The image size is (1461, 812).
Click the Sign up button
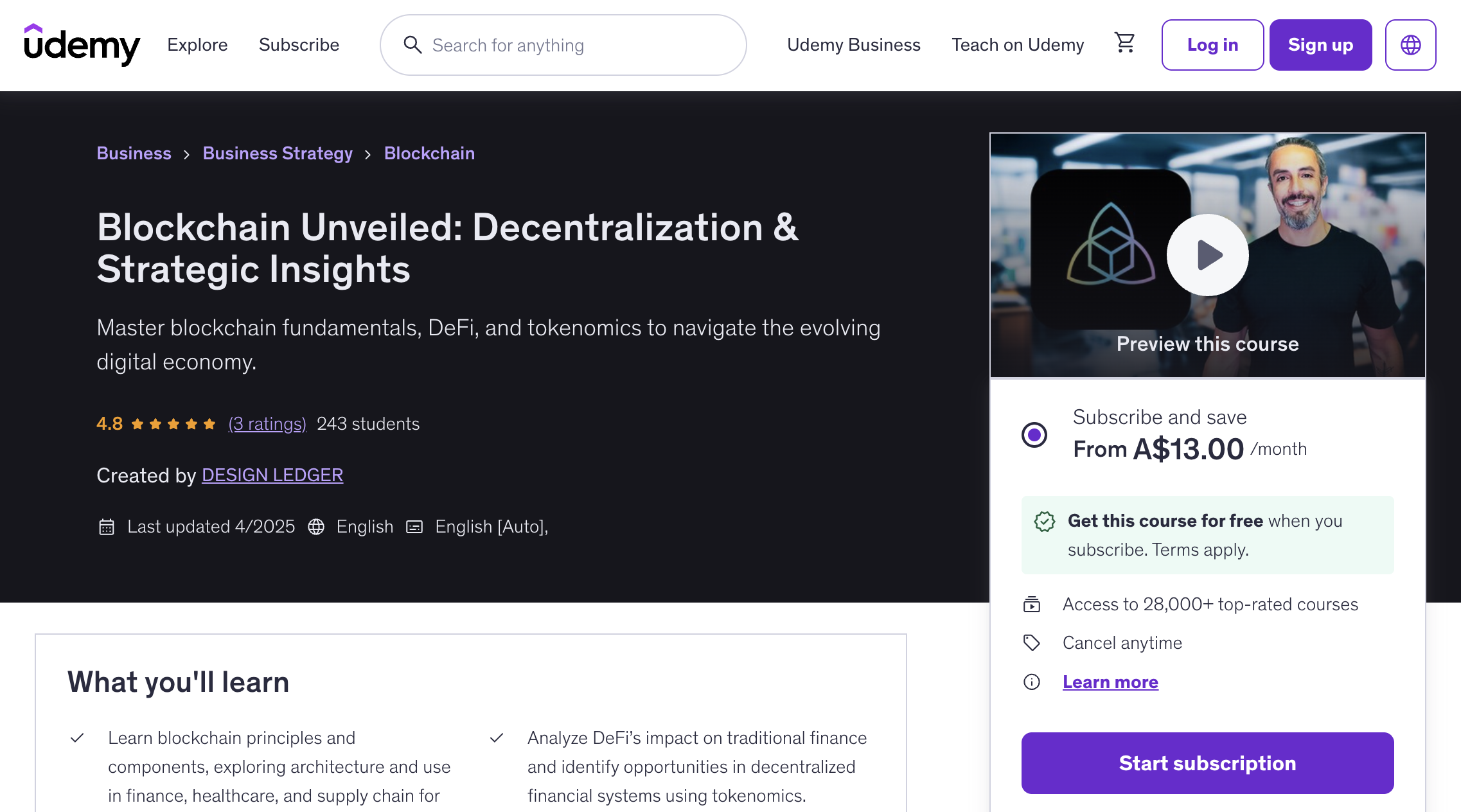1320,45
